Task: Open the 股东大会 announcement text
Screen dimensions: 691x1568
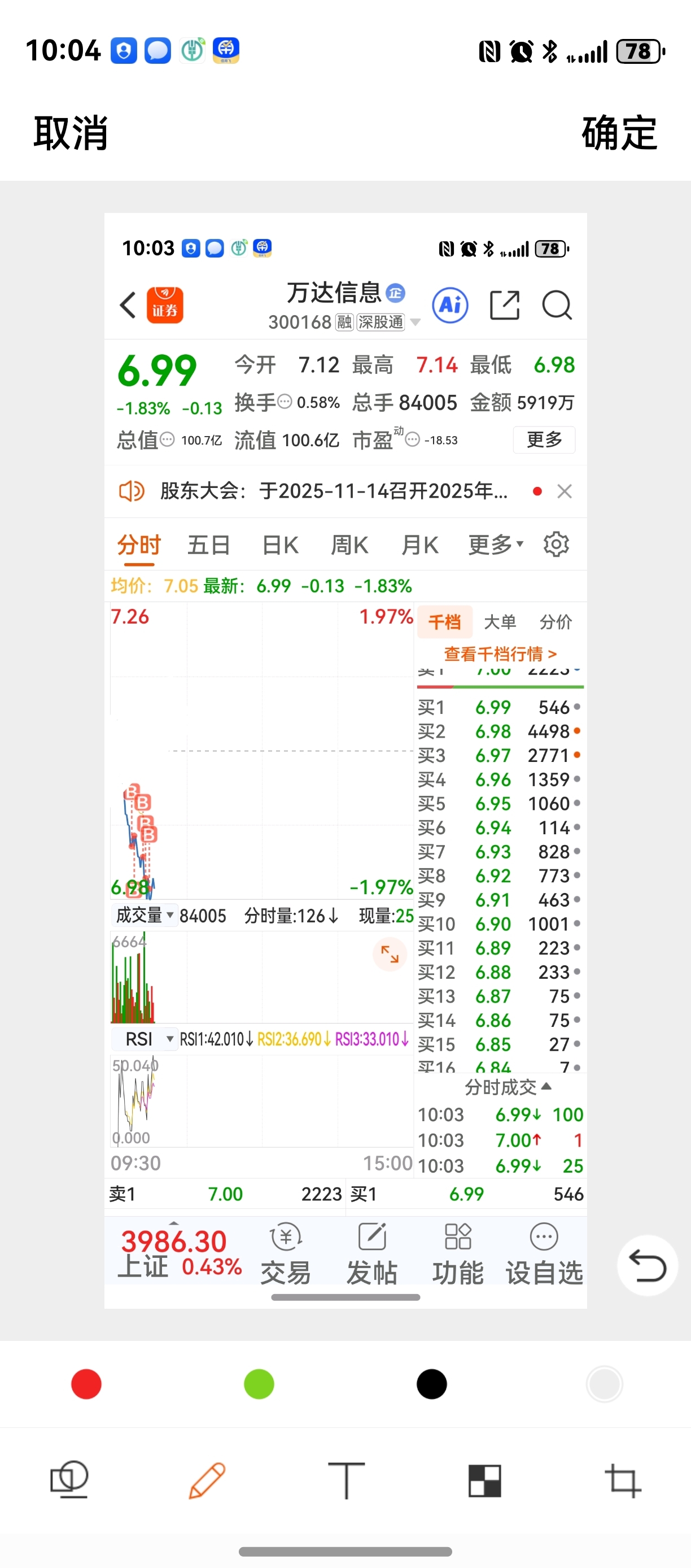Action: pos(334,491)
